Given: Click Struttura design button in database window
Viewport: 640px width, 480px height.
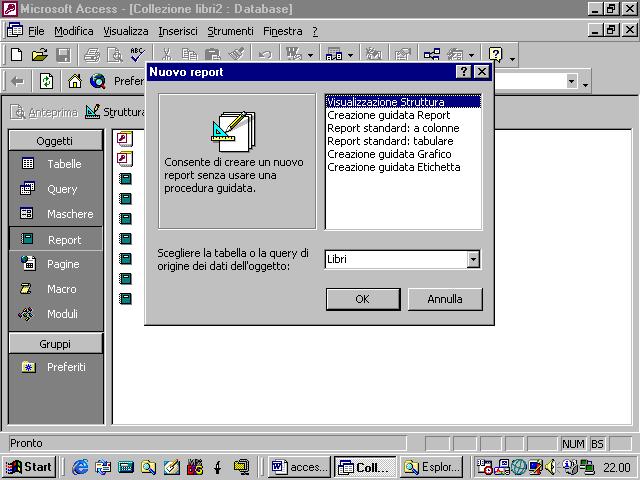Looking at the screenshot, I should (115, 112).
